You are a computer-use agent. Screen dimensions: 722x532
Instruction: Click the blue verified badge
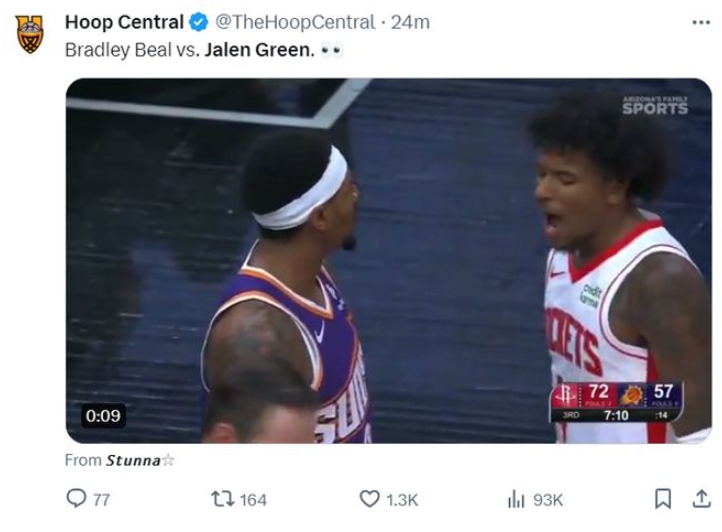(x=198, y=22)
